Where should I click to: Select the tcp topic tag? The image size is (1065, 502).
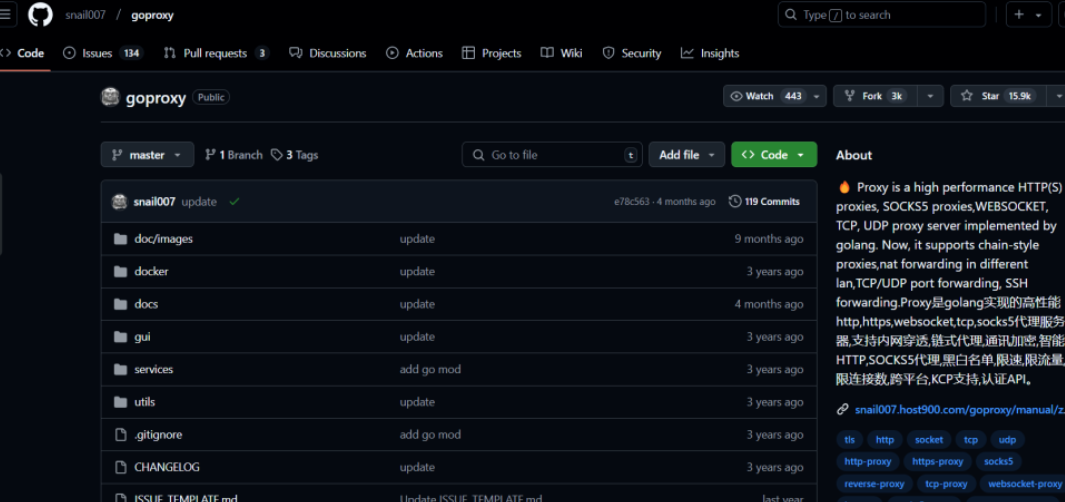pyautogui.click(x=971, y=440)
